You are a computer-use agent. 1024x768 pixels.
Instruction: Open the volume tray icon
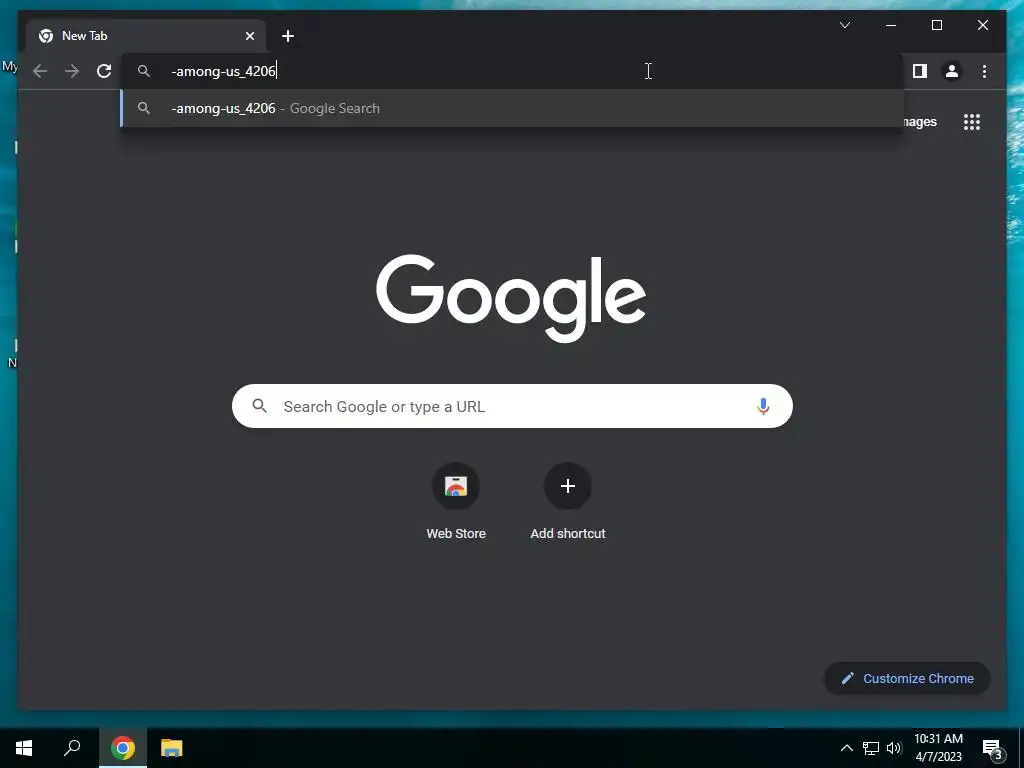894,748
